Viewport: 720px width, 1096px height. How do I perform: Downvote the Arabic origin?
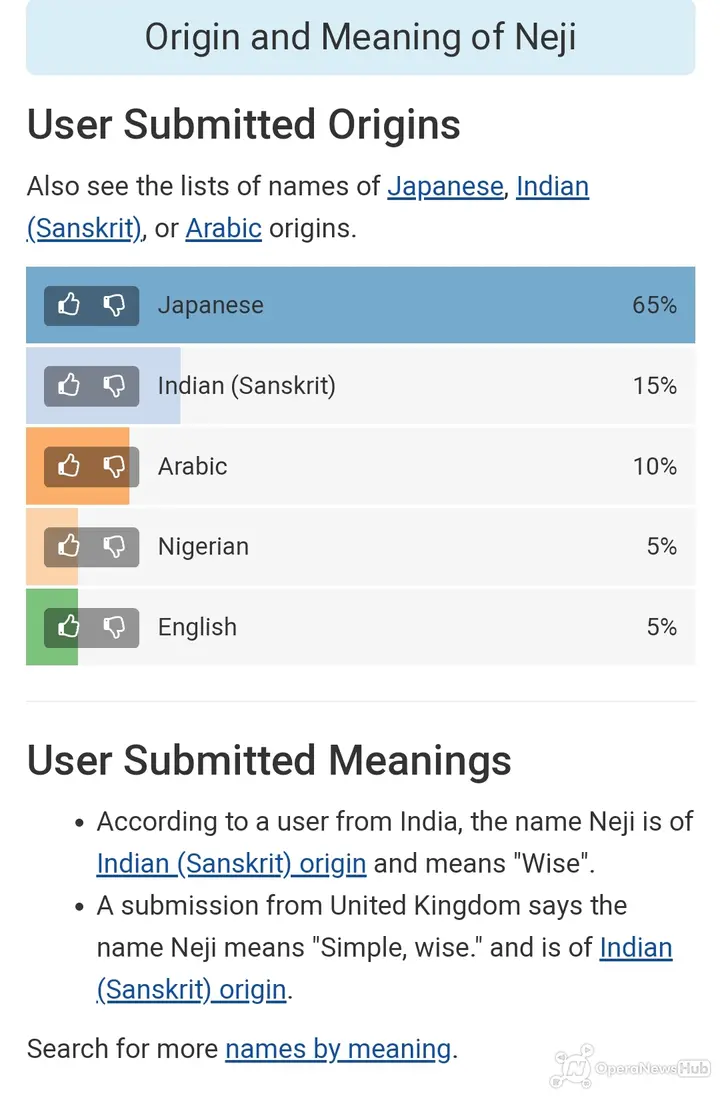[115, 466]
